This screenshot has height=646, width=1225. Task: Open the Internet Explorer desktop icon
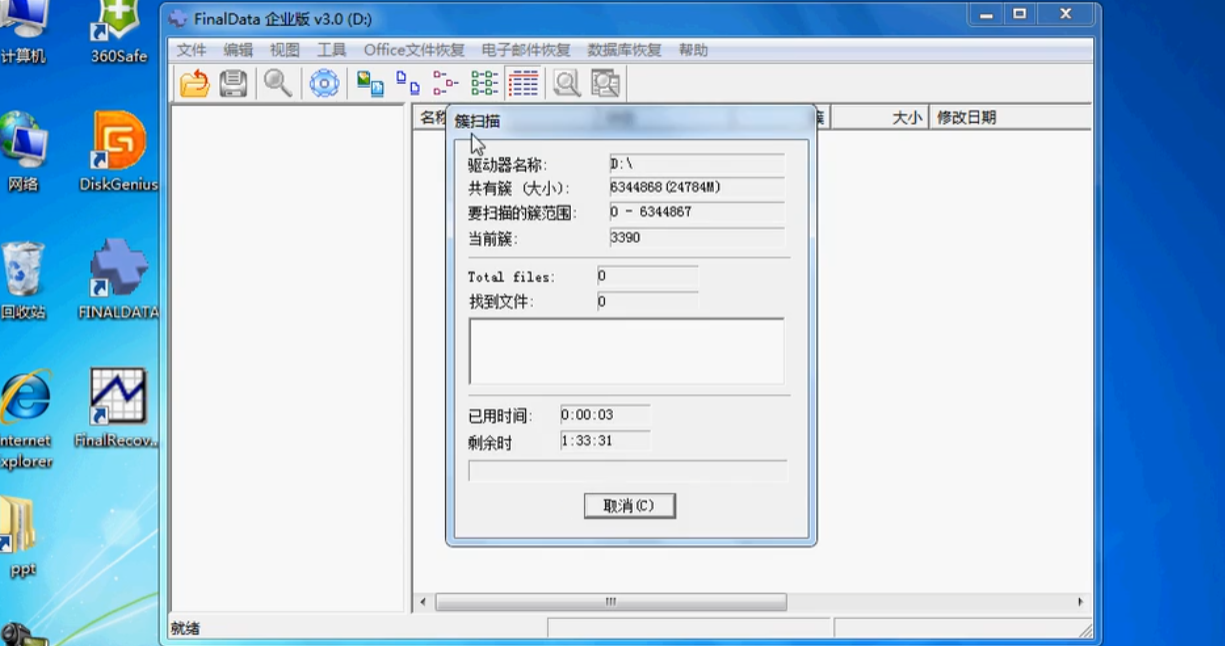26,420
